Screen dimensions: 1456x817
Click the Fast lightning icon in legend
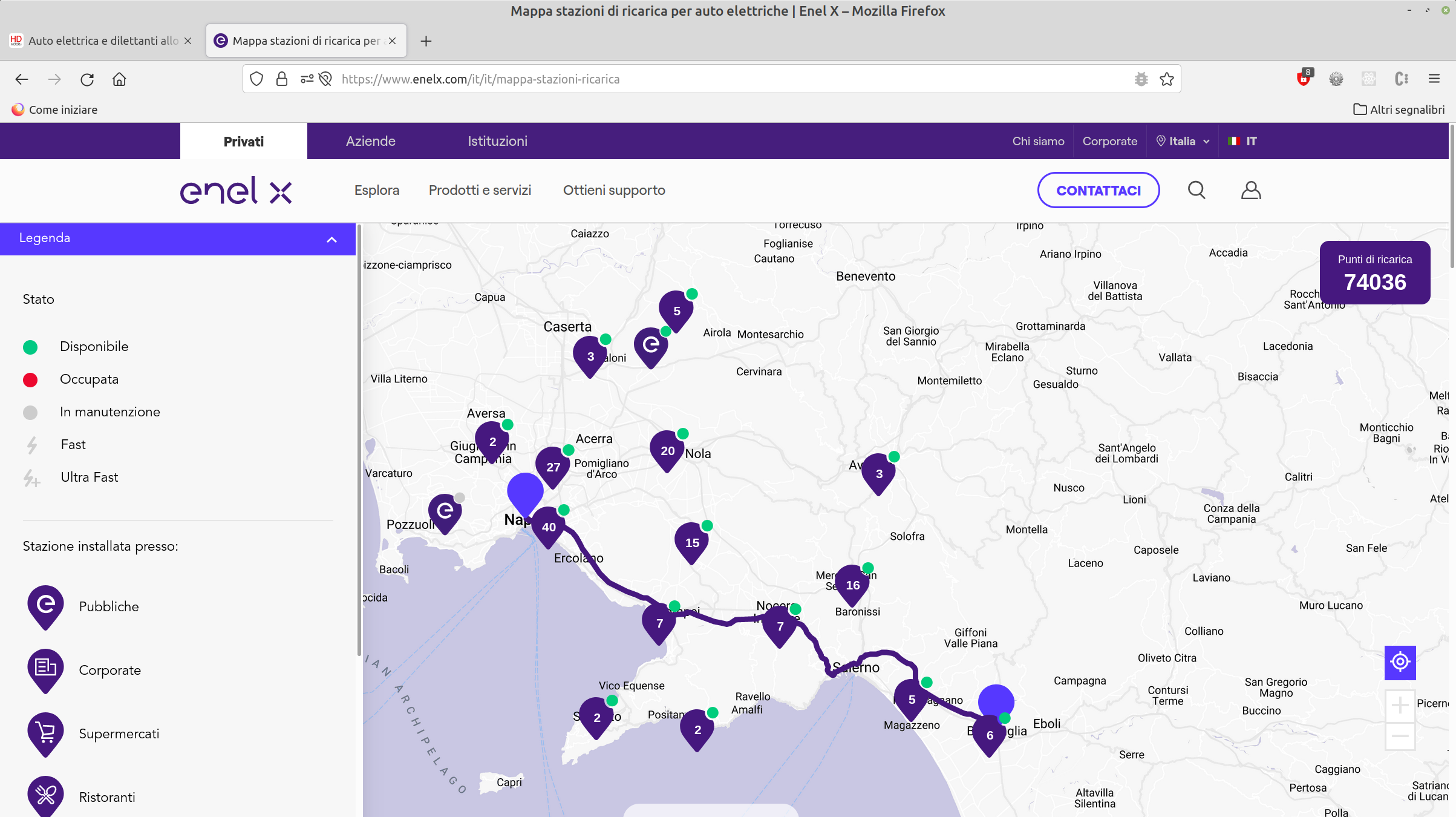click(32, 445)
